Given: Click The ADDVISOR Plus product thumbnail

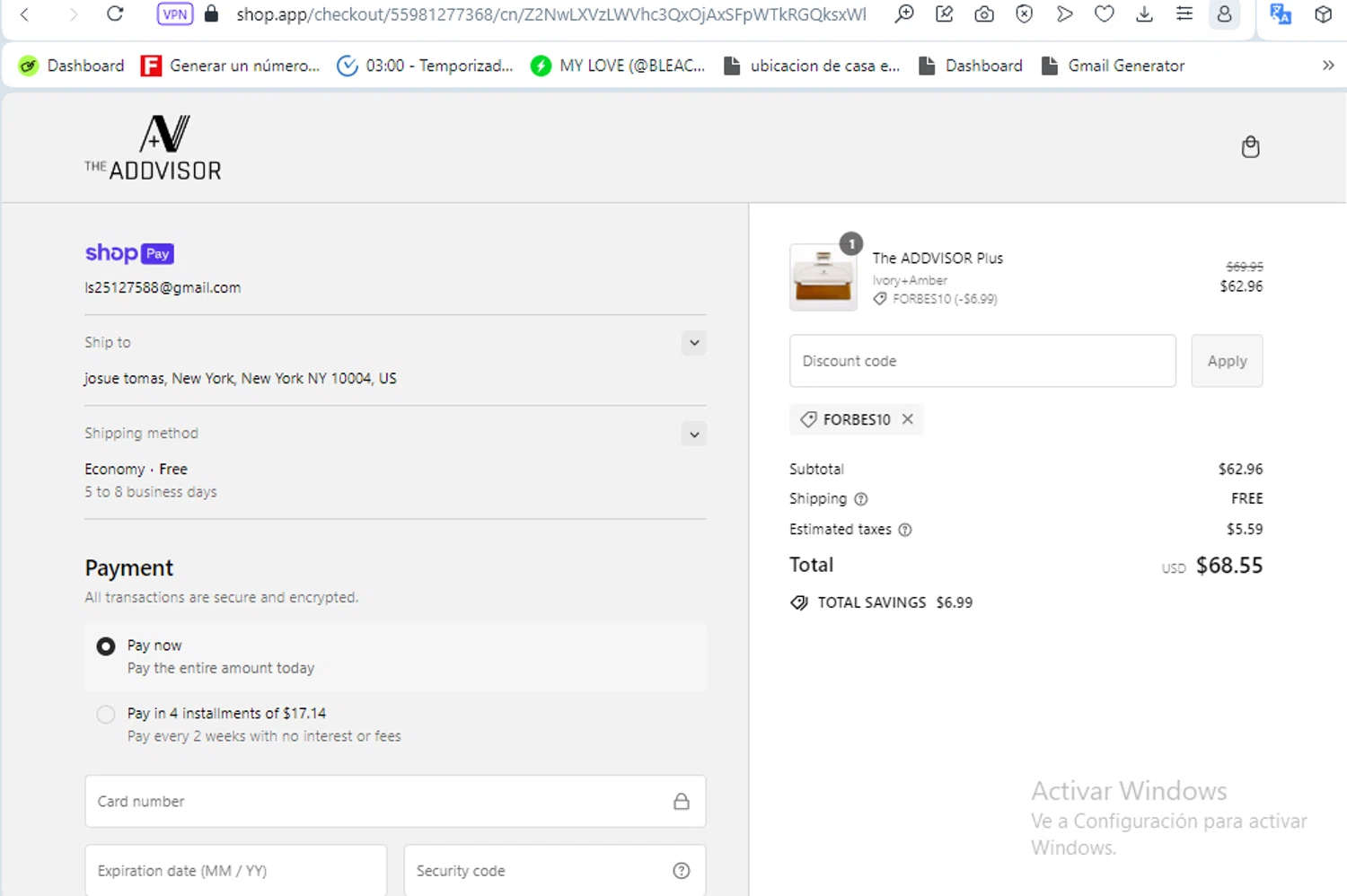Looking at the screenshot, I should coord(823,277).
